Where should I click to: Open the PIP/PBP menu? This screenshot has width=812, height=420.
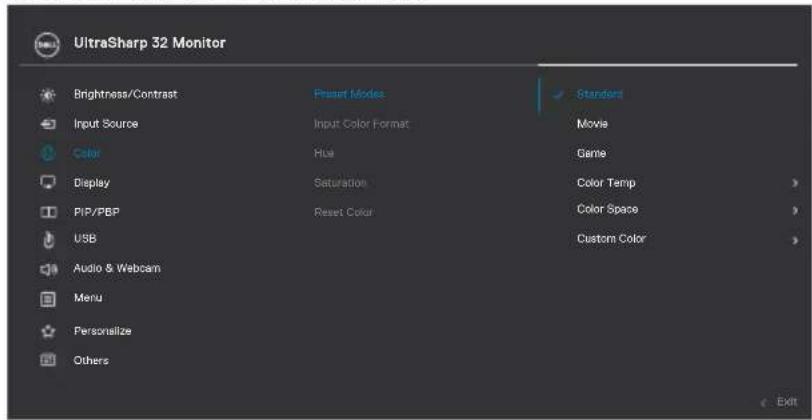click(96, 212)
